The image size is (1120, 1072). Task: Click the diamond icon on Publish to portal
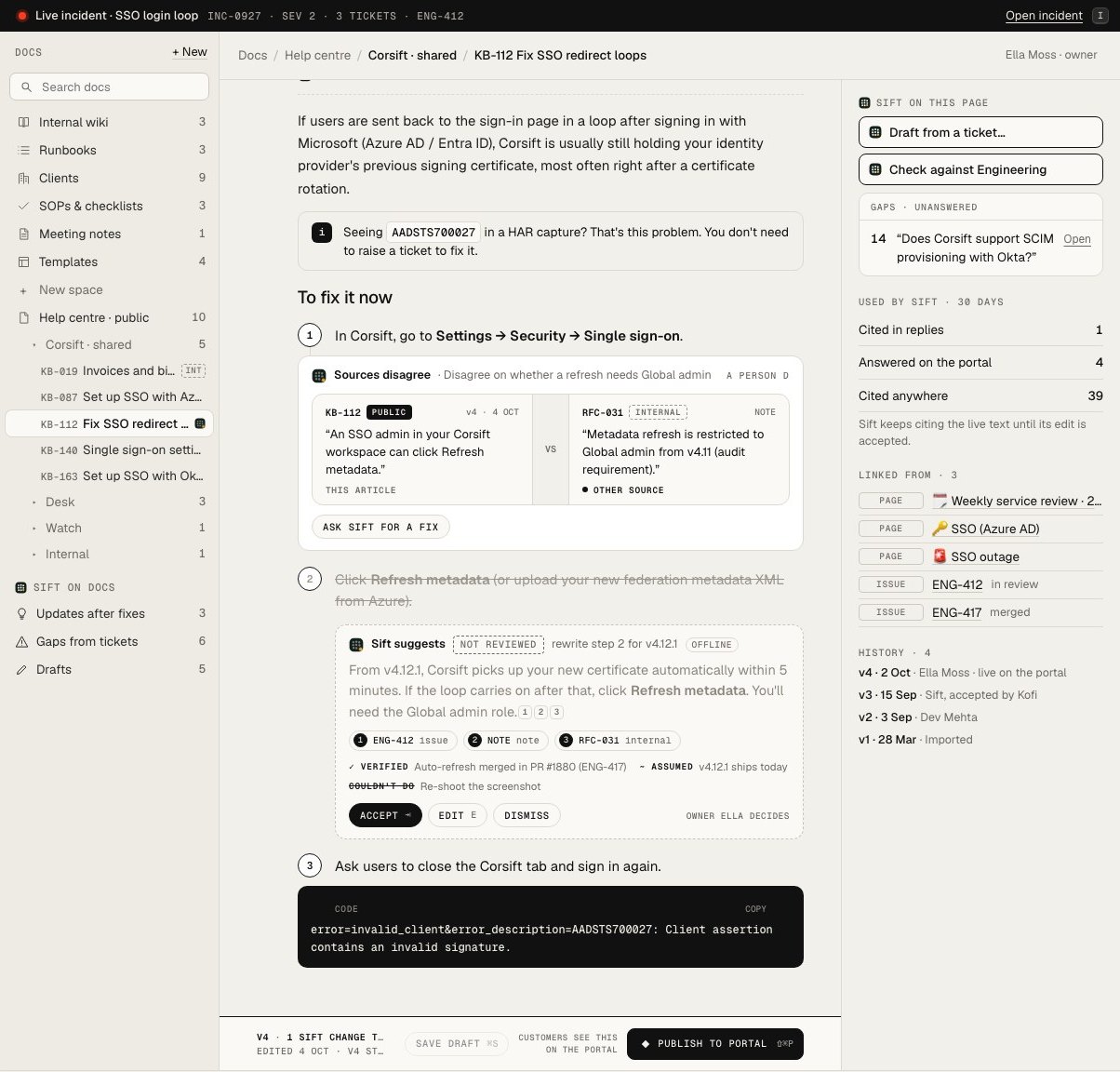tap(646, 1044)
